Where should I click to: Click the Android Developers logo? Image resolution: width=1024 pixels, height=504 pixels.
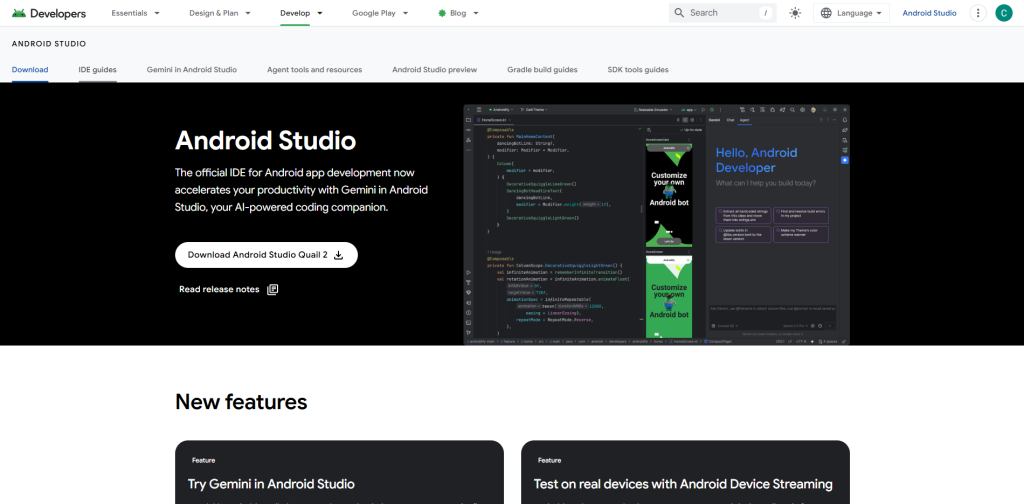(48, 13)
